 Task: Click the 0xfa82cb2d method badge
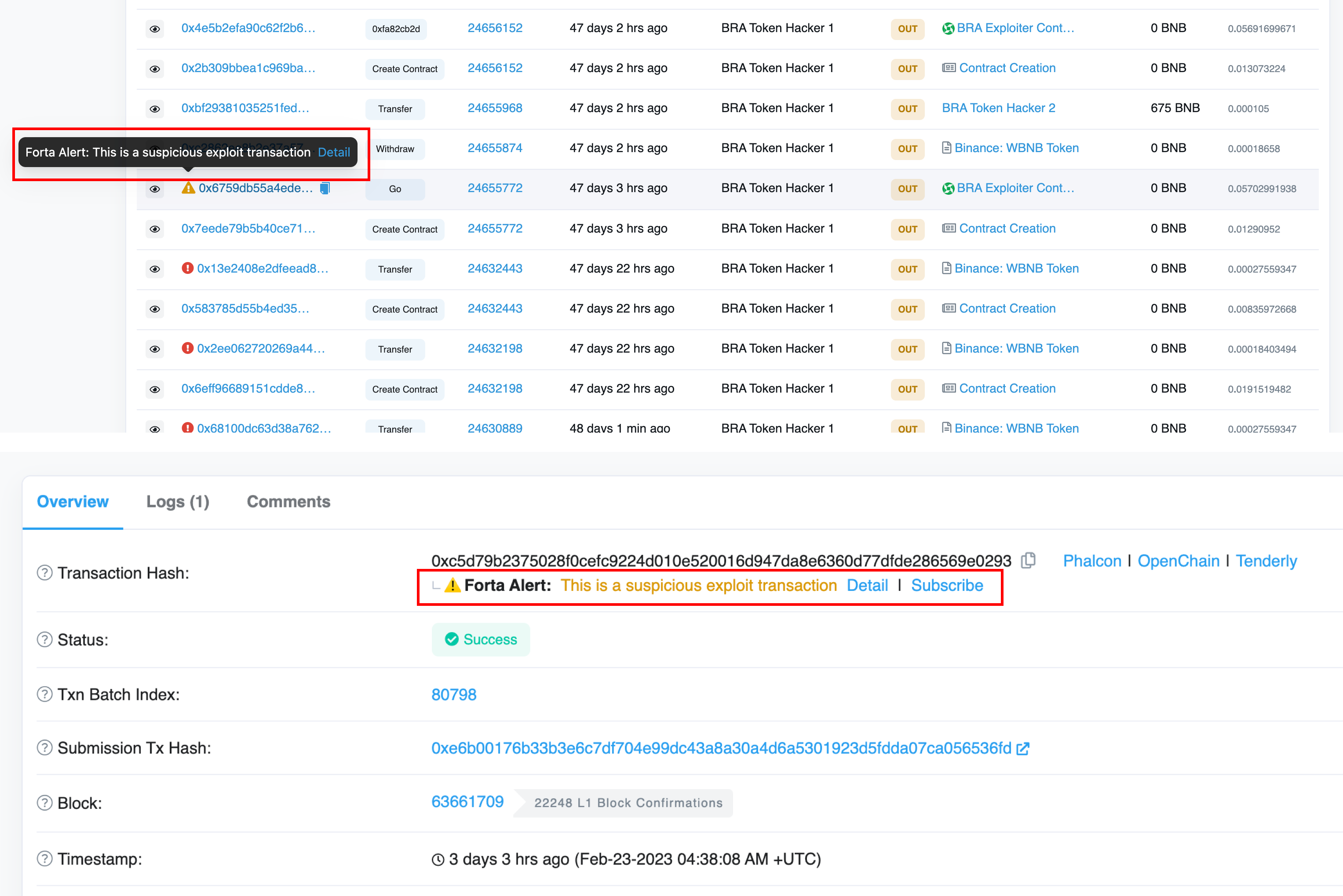pyautogui.click(x=396, y=29)
